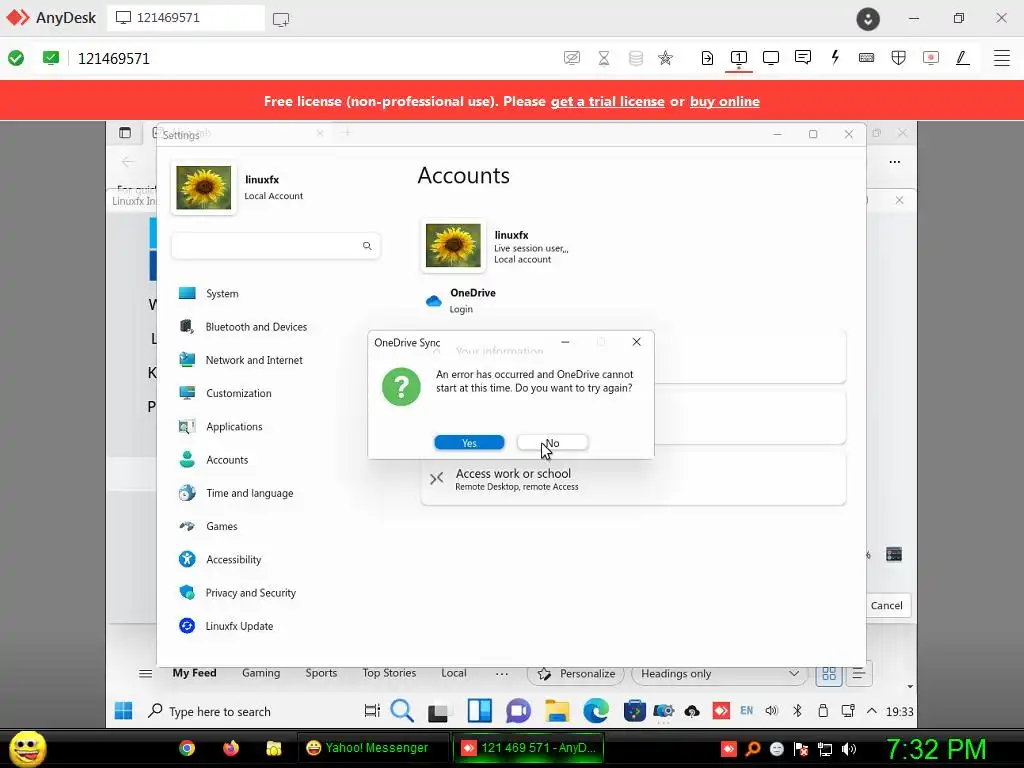Screen dimensions: 1024x768
Task: Click the remote volume tray icon
Action: pyautogui.click(x=771, y=711)
